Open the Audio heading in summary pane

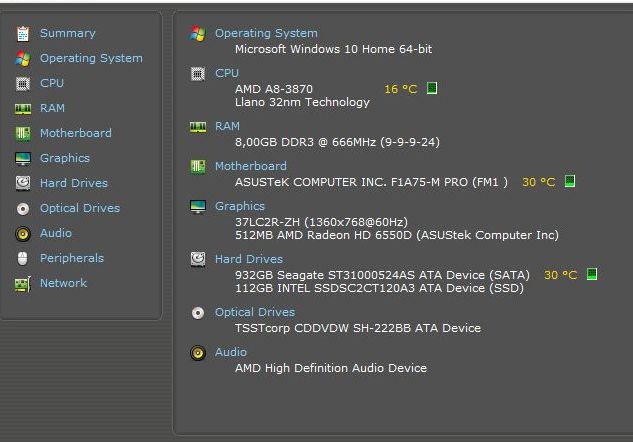(x=231, y=352)
